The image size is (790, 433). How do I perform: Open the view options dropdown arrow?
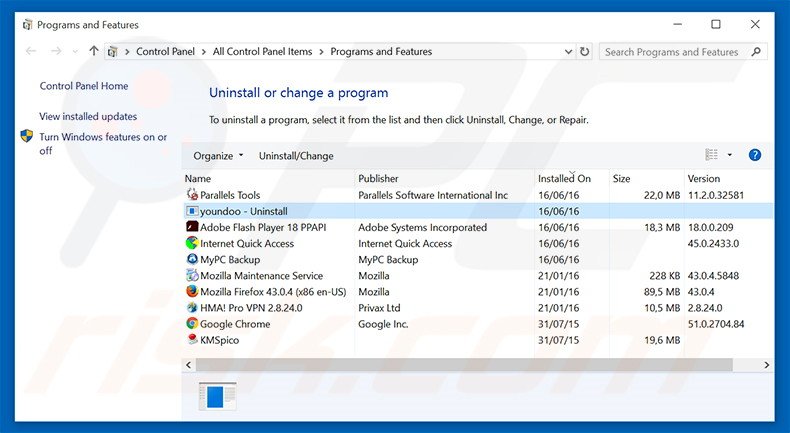point(730,155)
